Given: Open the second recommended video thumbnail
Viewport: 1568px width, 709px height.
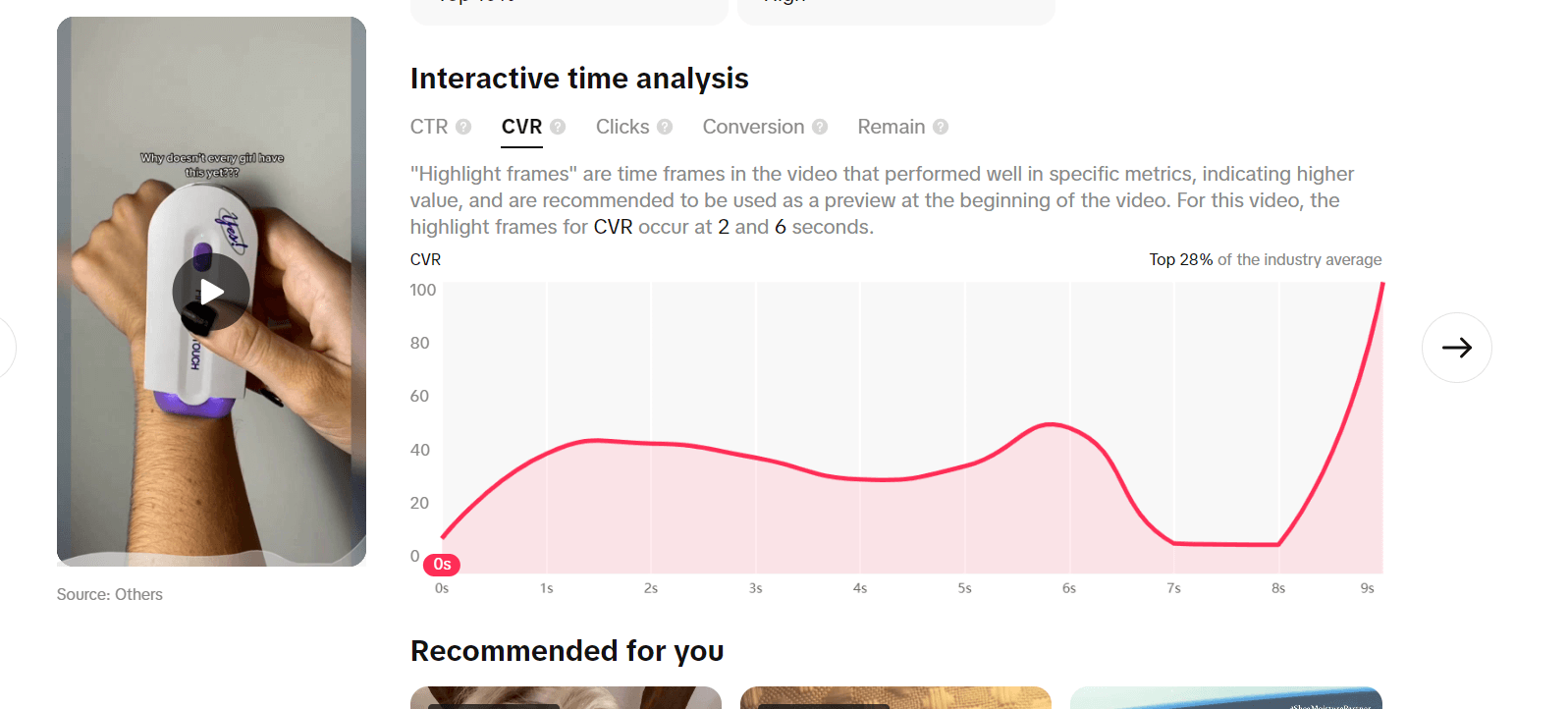Looking at the screenshot, I should 895,697.
